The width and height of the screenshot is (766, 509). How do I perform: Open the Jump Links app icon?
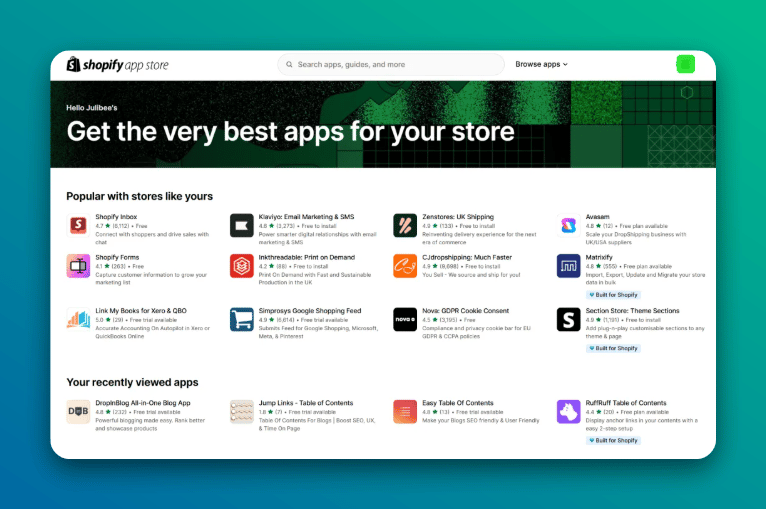242,411
